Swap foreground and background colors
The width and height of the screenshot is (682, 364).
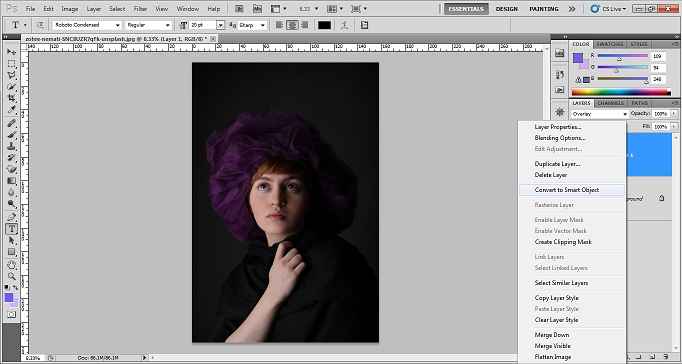pos(16,287)
